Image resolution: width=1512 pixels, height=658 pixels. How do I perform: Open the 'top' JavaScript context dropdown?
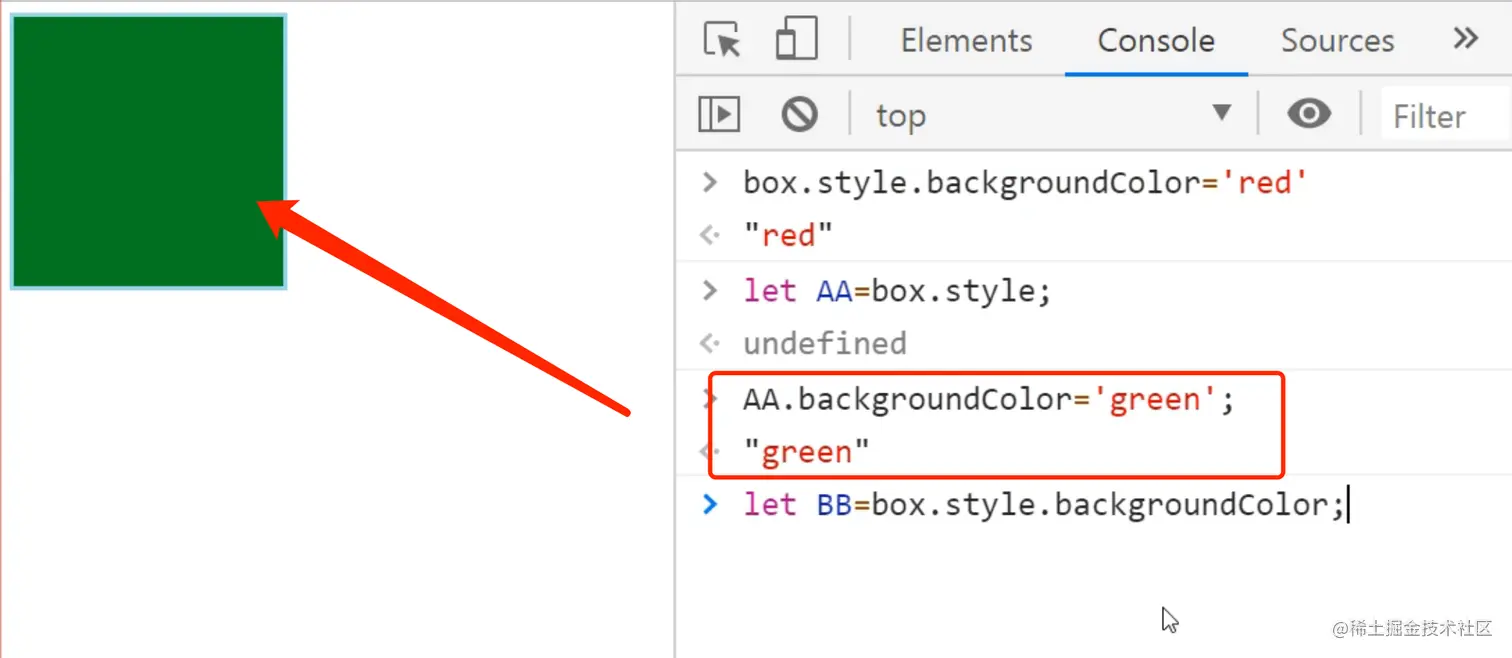pos(1053,115)
